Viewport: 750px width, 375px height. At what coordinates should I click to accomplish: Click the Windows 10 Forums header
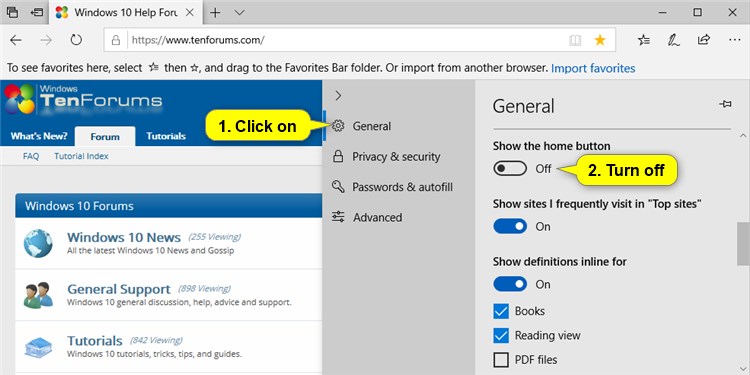click(x=168, y=206)
